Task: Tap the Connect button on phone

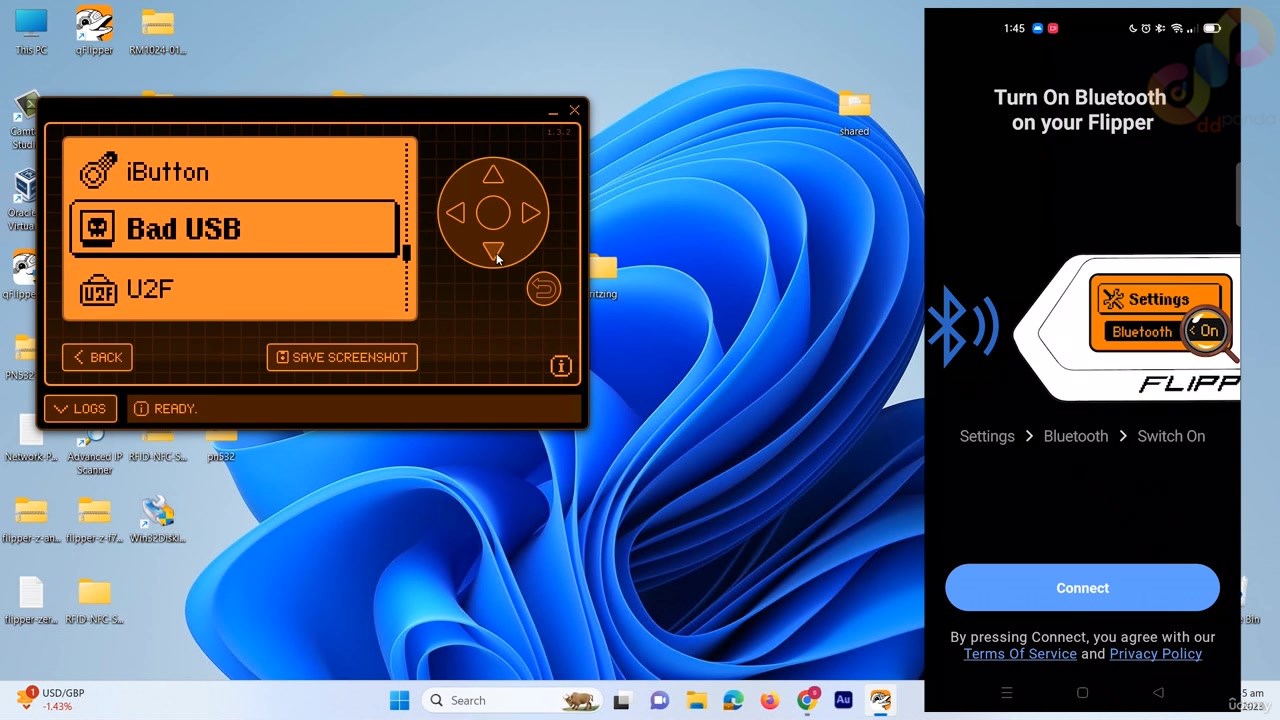Action: [1082, 588]
